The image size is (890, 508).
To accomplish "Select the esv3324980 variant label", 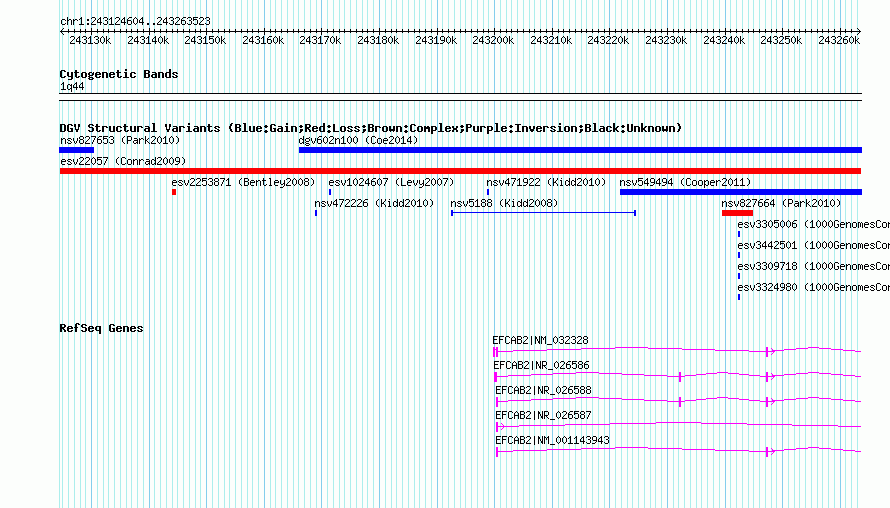I will [813, 287].
